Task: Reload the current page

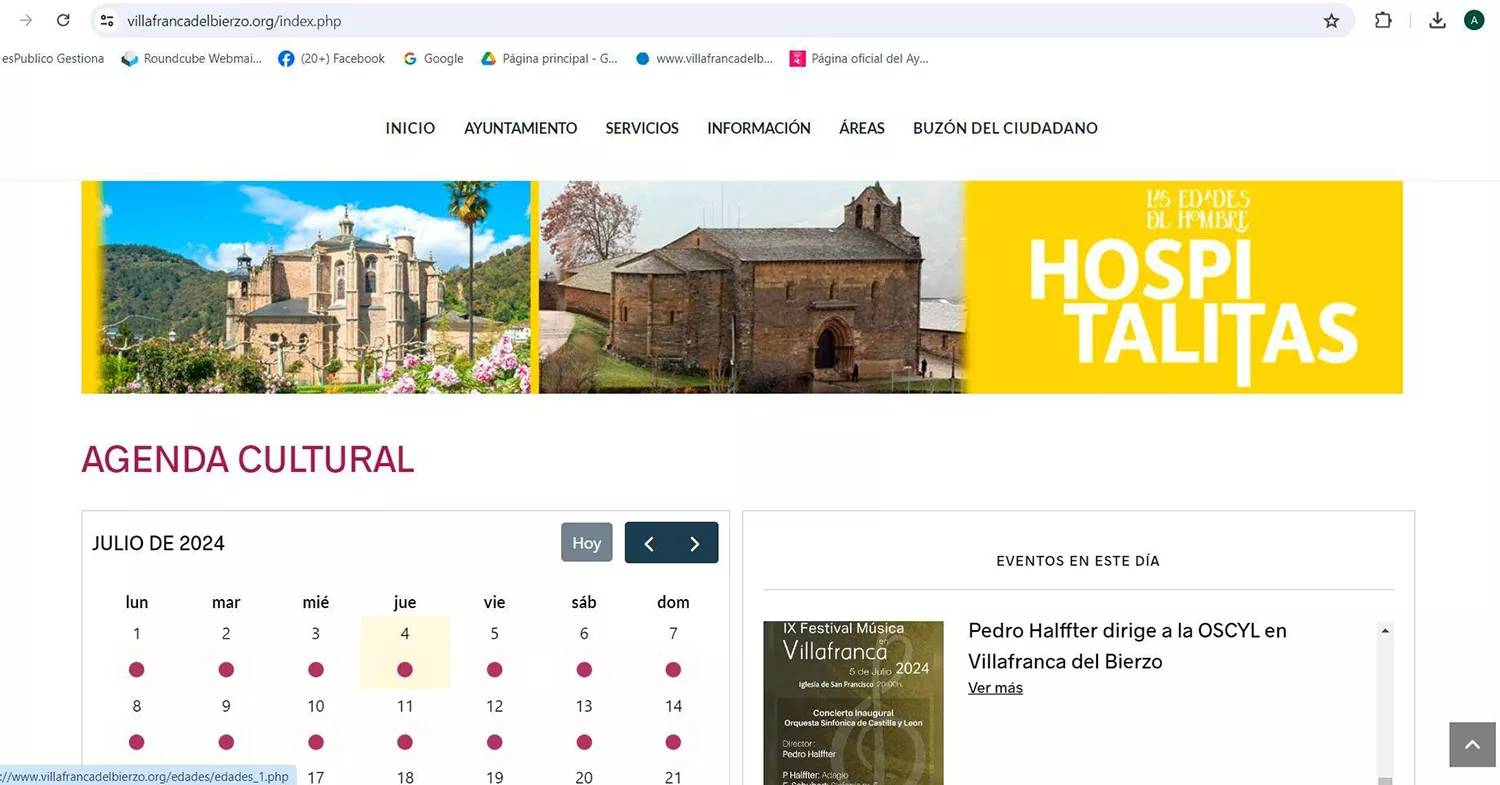Action: click(63, 20)
